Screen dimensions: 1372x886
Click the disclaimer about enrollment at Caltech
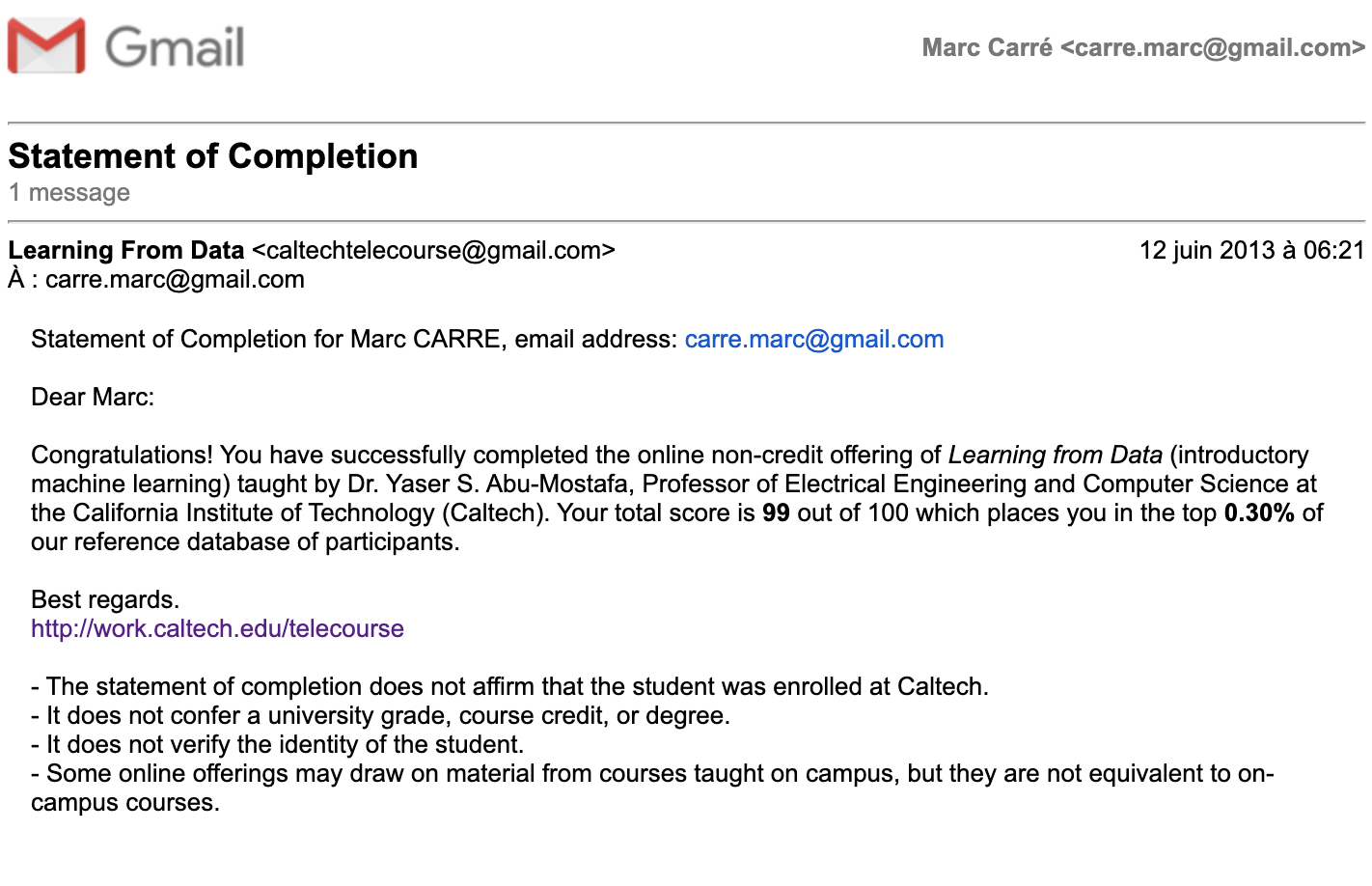click(509, 686)
